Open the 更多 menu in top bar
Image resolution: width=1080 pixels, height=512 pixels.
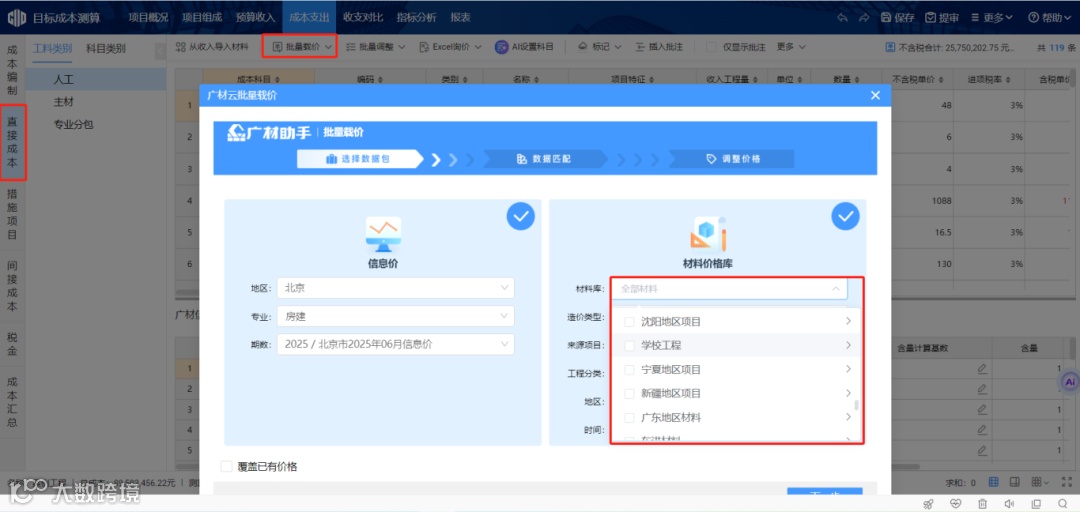pos(991,17)
